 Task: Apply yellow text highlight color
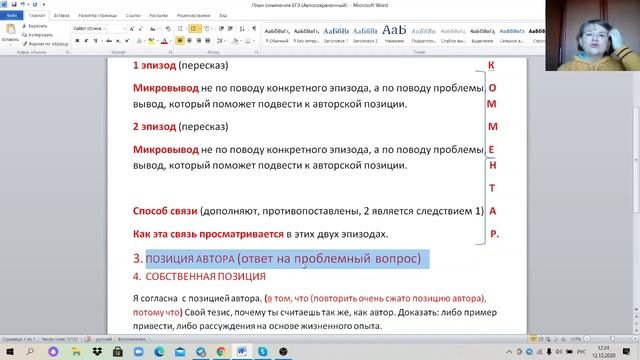[x=151, y=41]
